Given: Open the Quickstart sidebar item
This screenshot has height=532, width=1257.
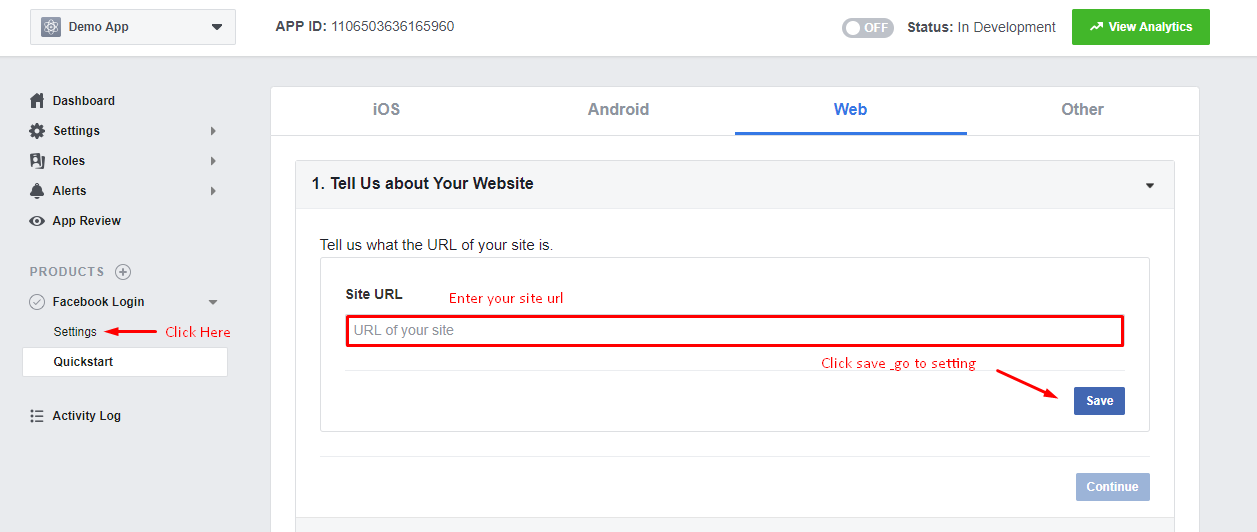Looking at the screenshot, I should pos(125,362).
